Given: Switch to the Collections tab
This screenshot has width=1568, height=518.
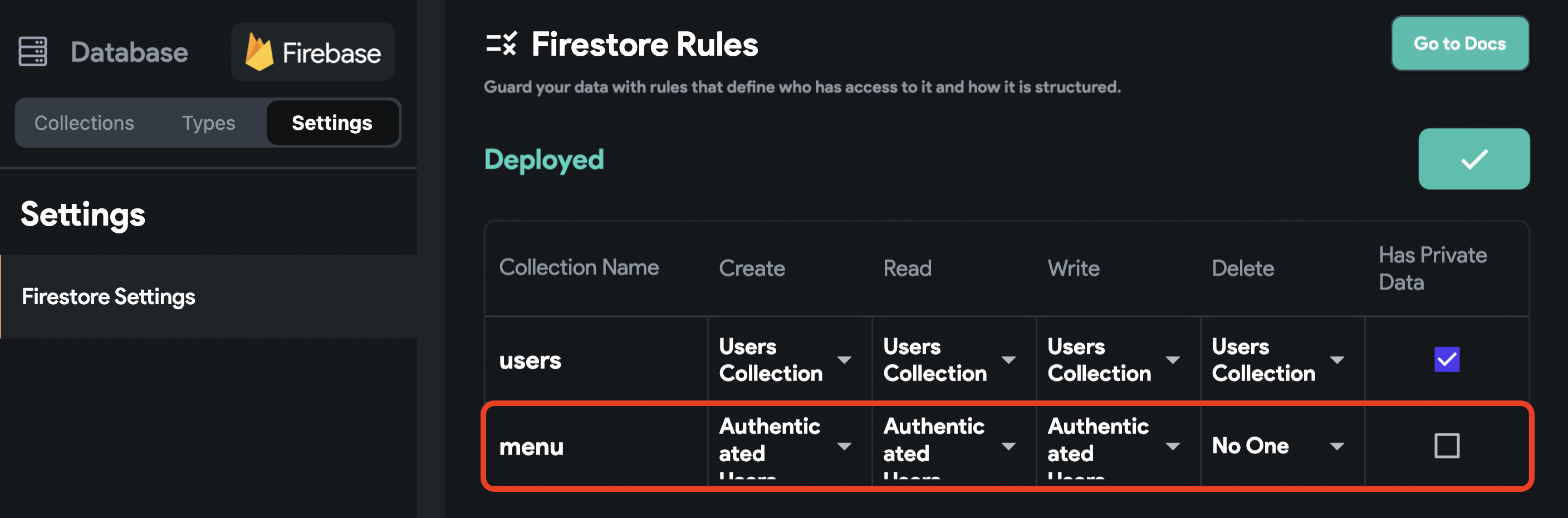Looking at the screenshot, I should tap(85, 123).
